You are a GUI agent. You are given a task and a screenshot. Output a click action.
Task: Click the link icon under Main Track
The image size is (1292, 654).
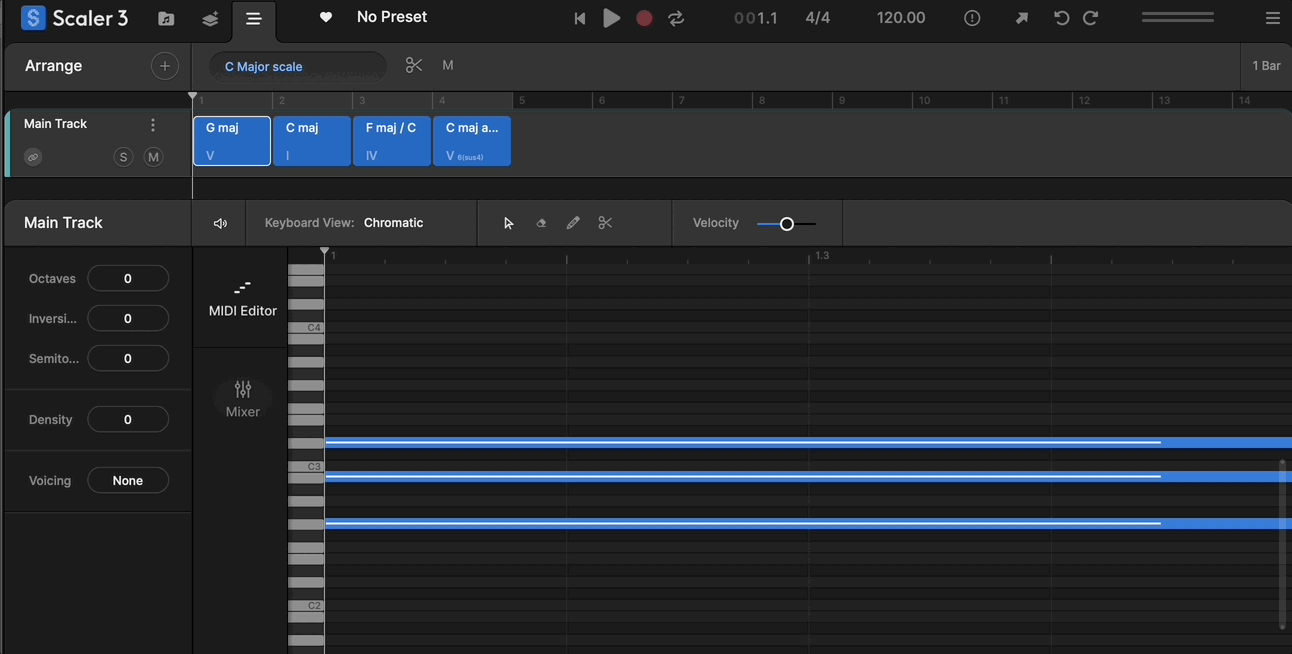click(x=33, y=157)
